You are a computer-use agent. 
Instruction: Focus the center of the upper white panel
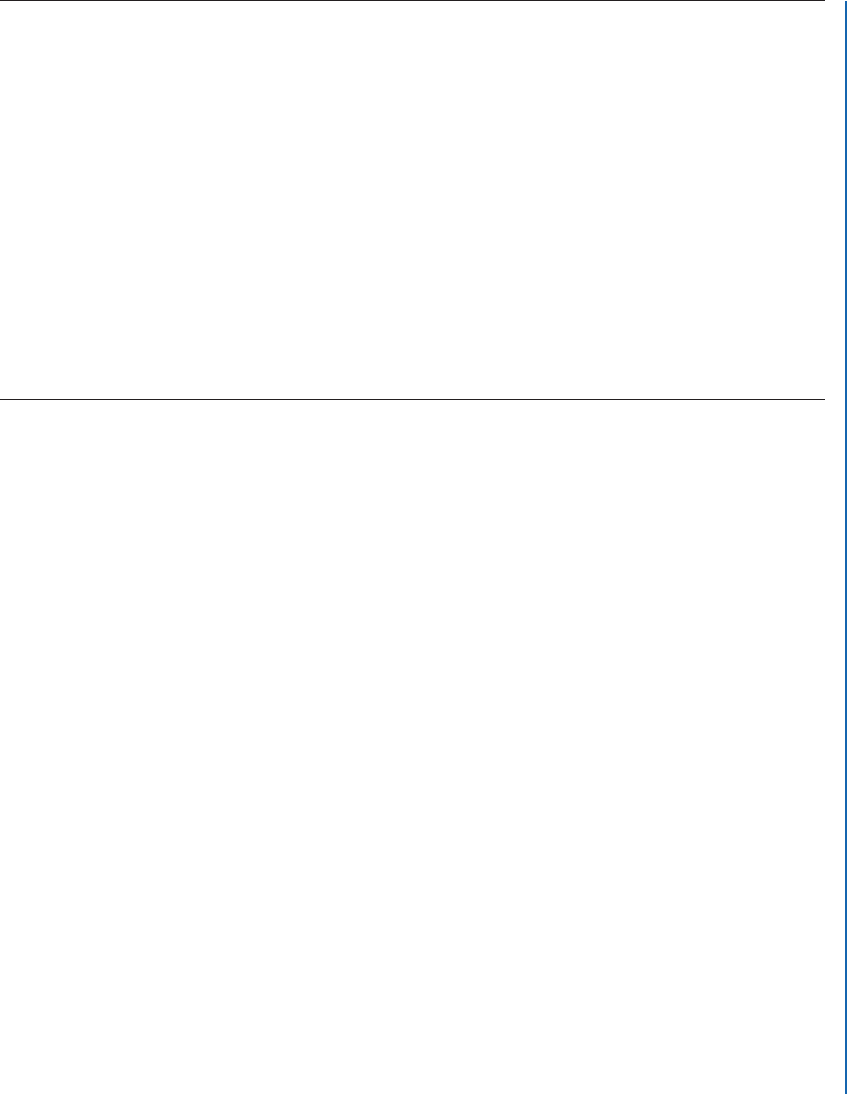[412, 200]
